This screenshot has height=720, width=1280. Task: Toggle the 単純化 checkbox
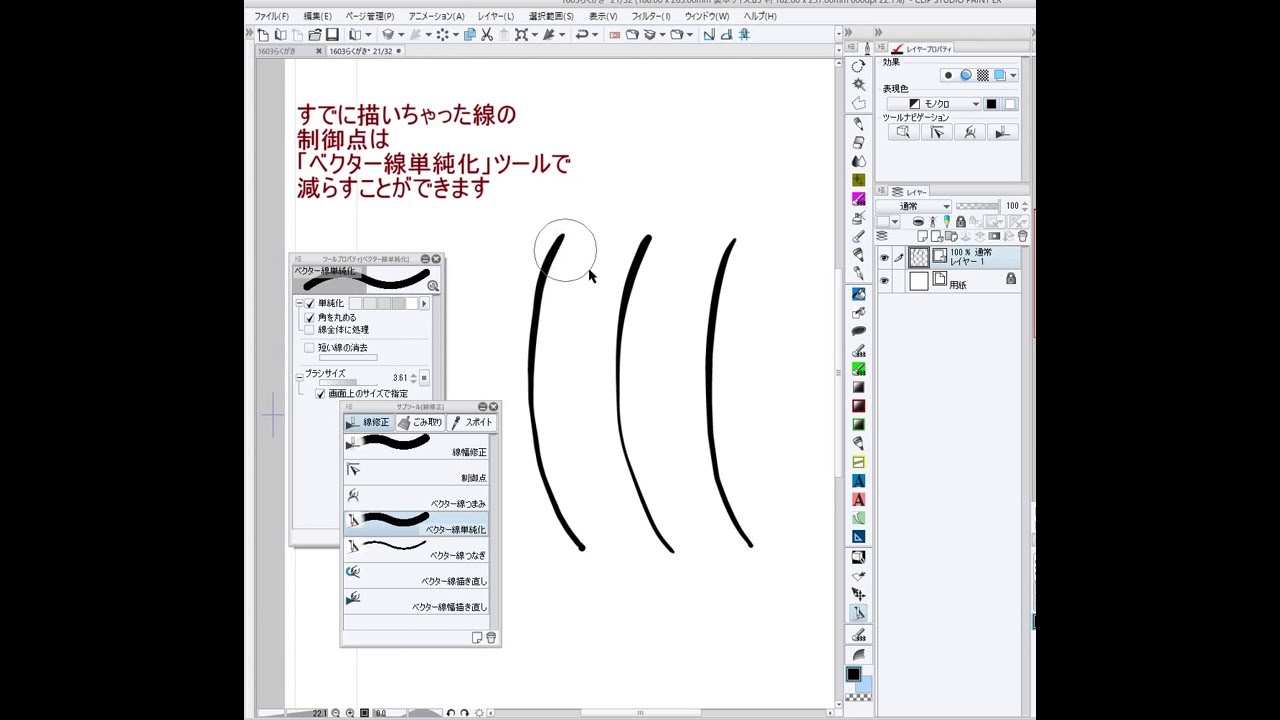tap(310, 303)
